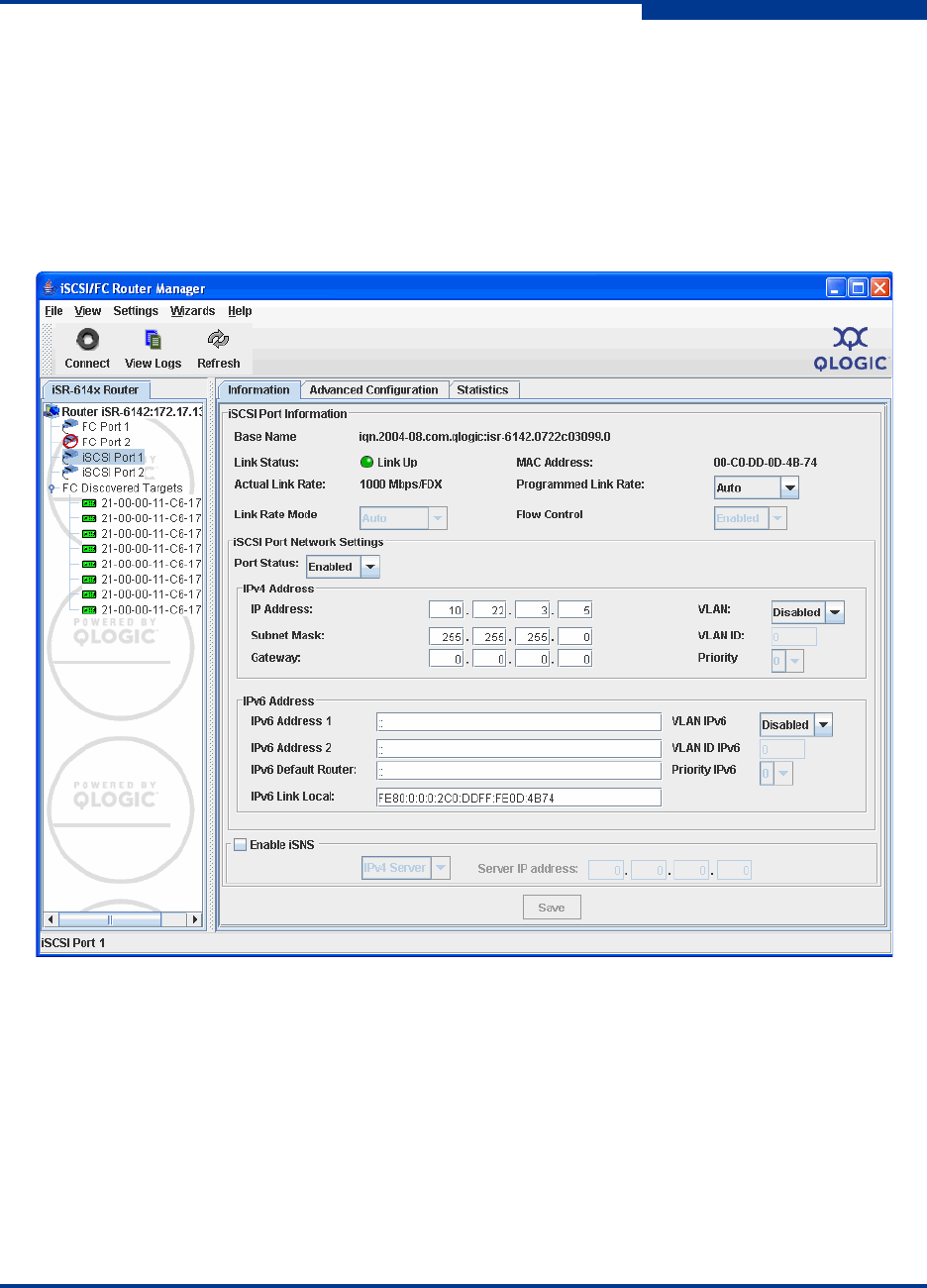This screenshot has height=1288, width=927.
Task: Click the router icon for Router iSR-6142
Action: click(51, 411)
